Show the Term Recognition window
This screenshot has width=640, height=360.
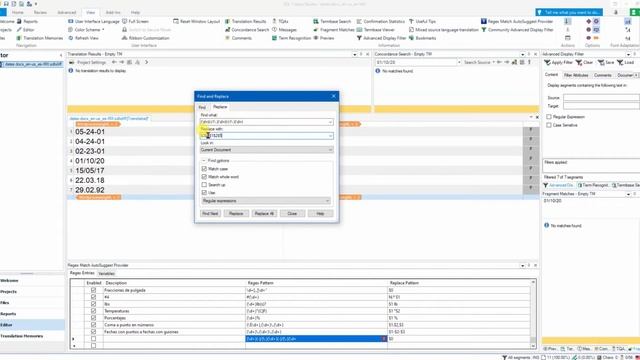coord(291,38)
